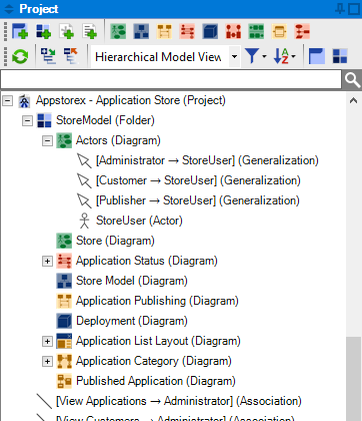
Task: Click the add model element icon
Action: pos(66,31)
